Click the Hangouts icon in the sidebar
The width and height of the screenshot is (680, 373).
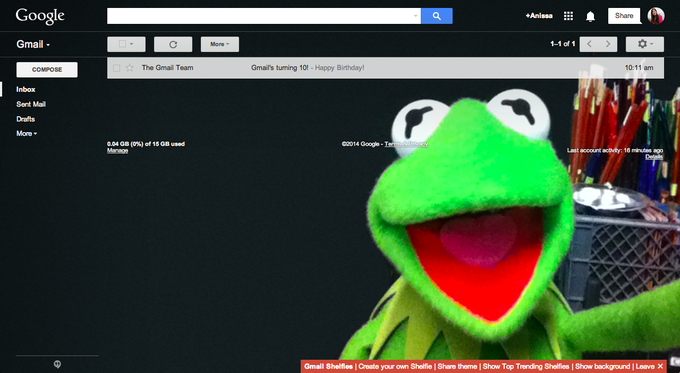click(x=57, y=364)
